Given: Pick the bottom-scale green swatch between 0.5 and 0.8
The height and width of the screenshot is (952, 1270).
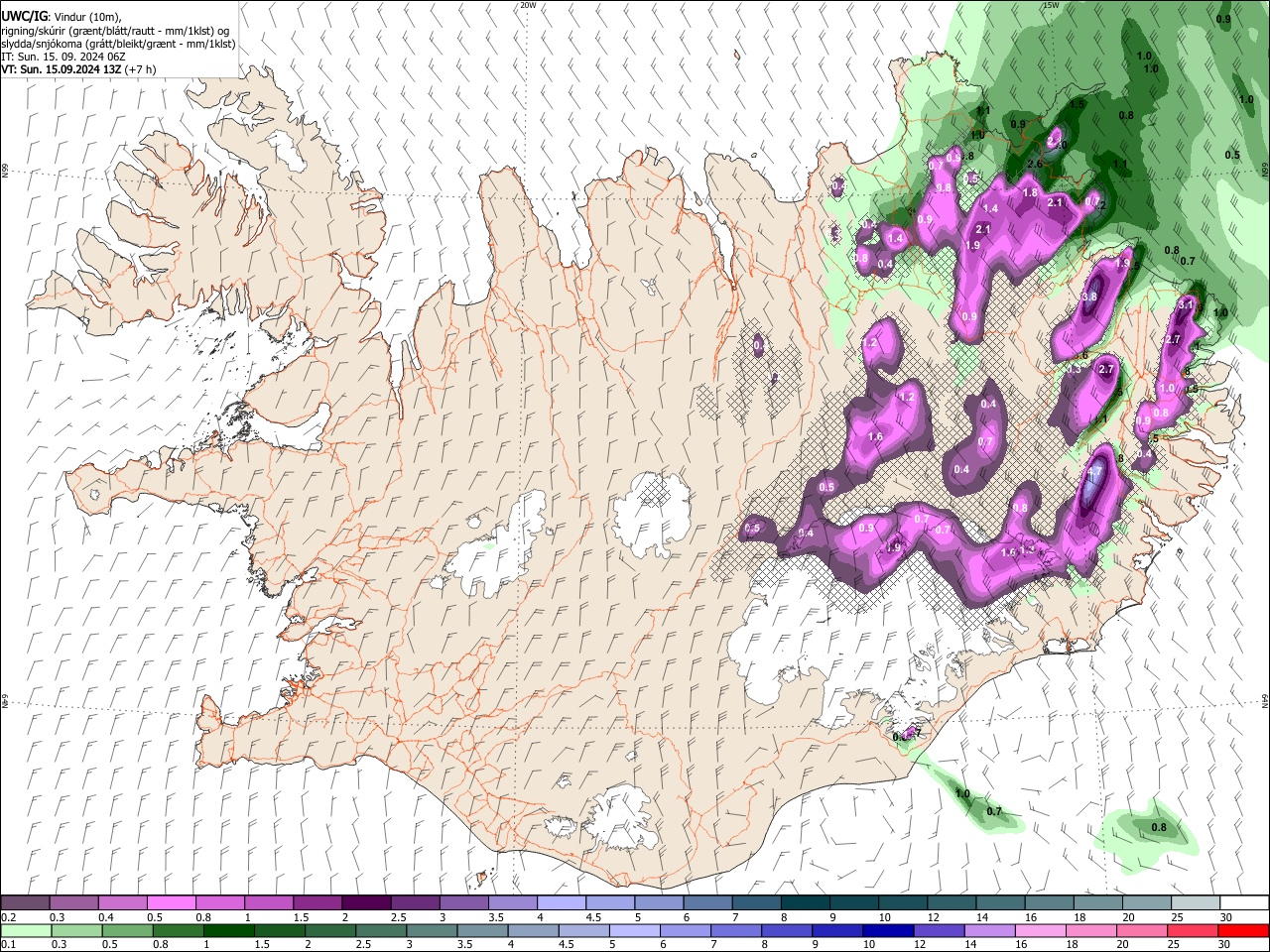Looking at the screenshot, I should click(128, 931).
